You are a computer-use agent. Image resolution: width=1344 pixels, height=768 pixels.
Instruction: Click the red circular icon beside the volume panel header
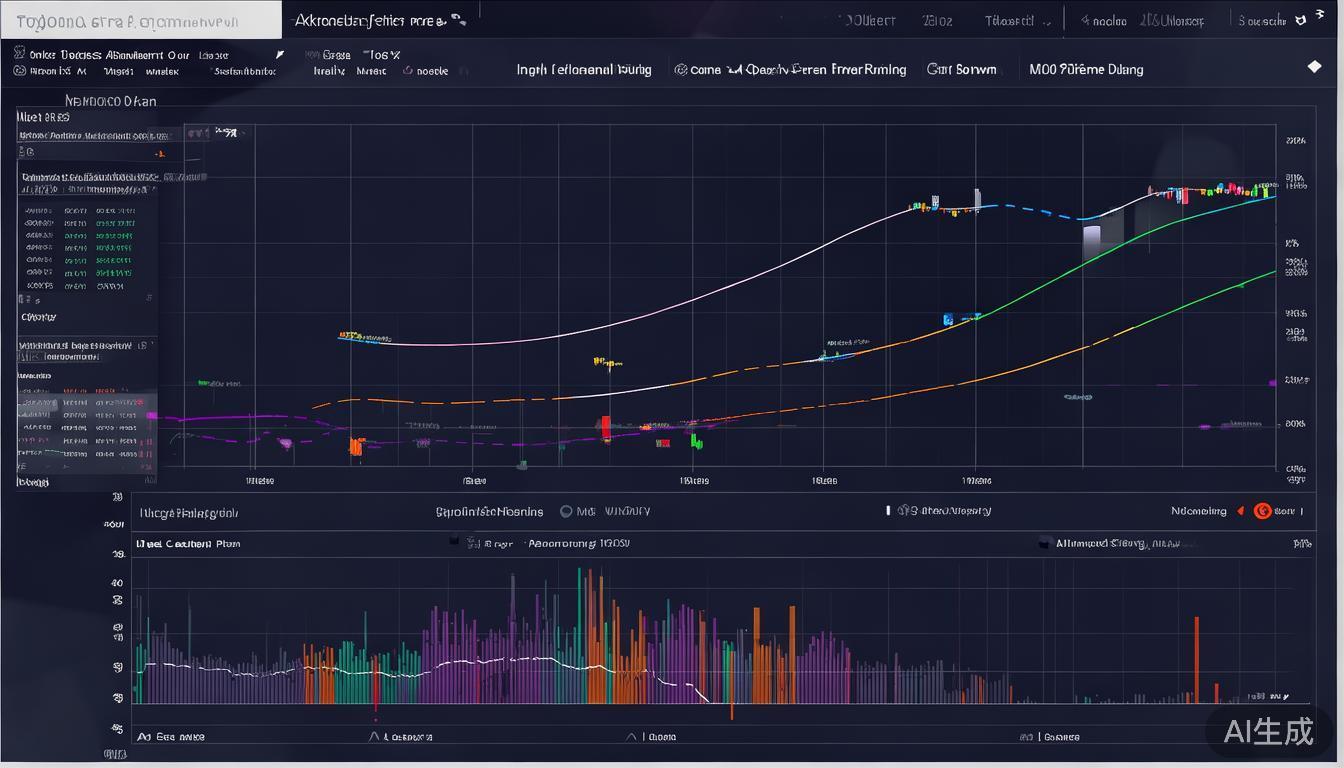click(1262, 511)
